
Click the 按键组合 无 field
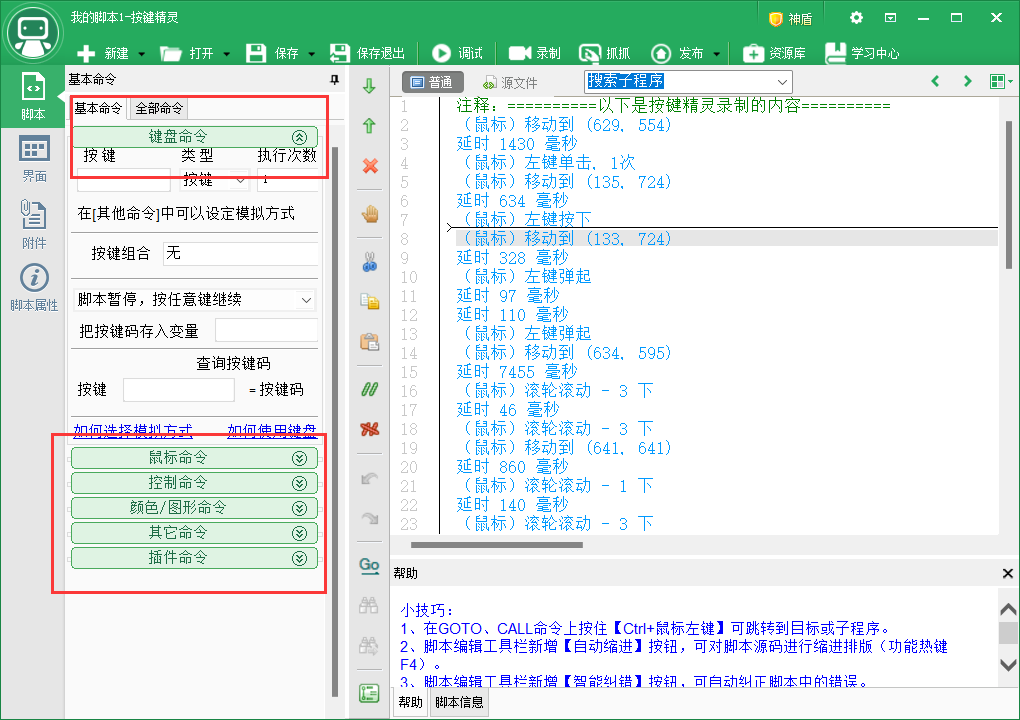click(240, 254)
